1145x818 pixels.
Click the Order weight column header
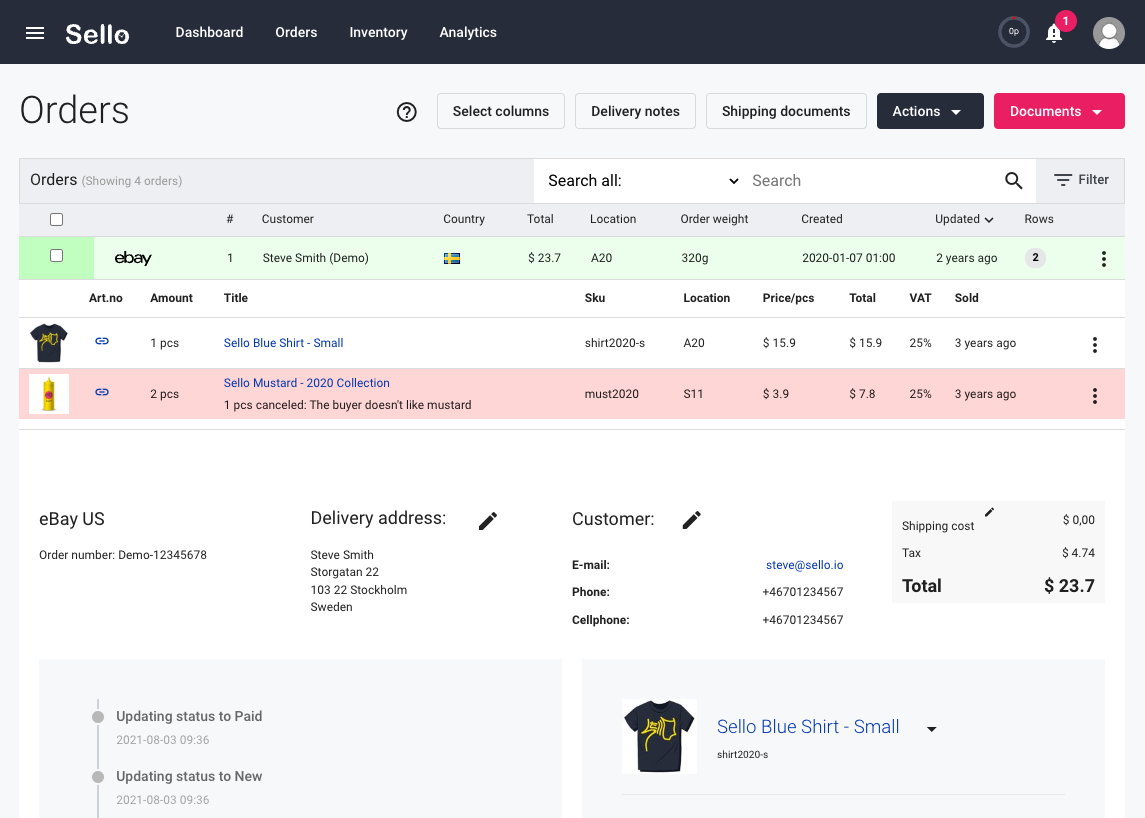click(x=714, y=219)
